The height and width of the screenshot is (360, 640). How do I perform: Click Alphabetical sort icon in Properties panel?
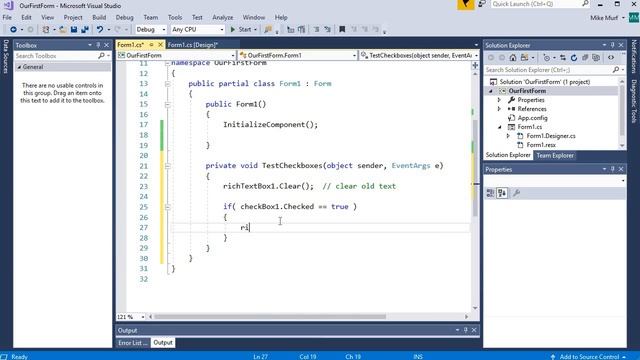pos(502,193)
